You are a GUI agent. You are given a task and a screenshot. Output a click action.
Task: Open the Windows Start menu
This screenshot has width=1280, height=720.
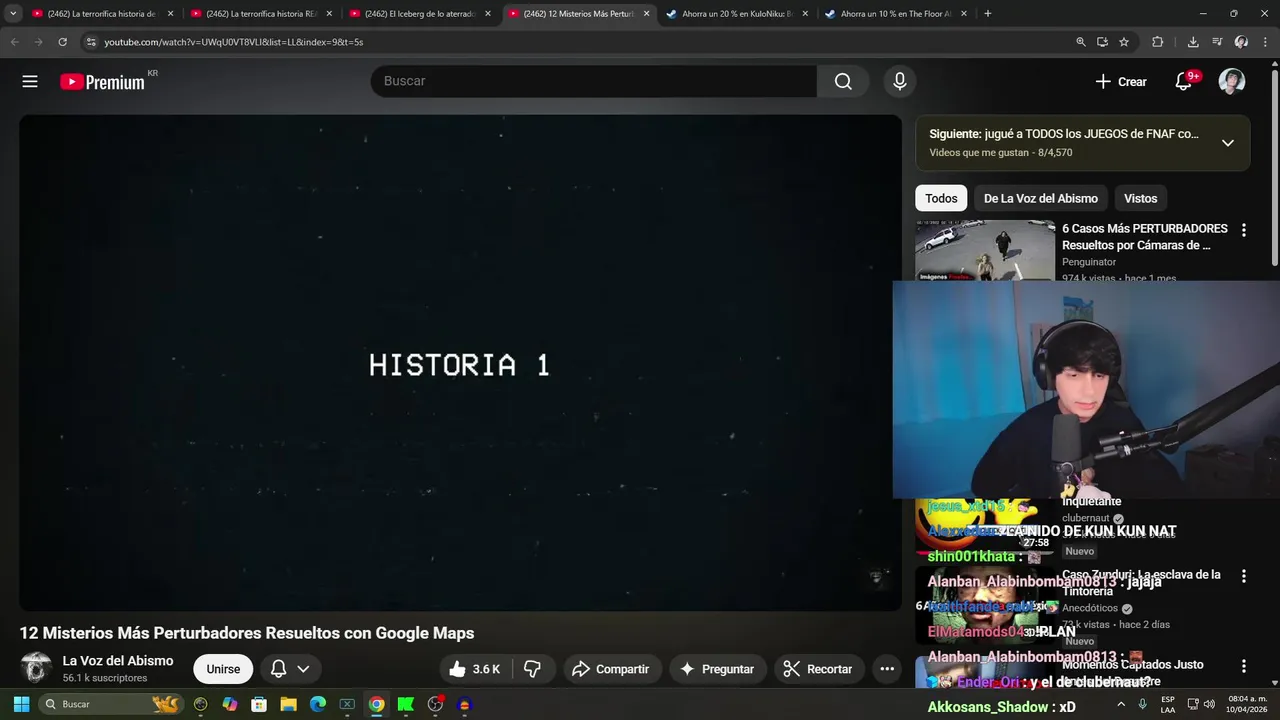tap(21, 704)
